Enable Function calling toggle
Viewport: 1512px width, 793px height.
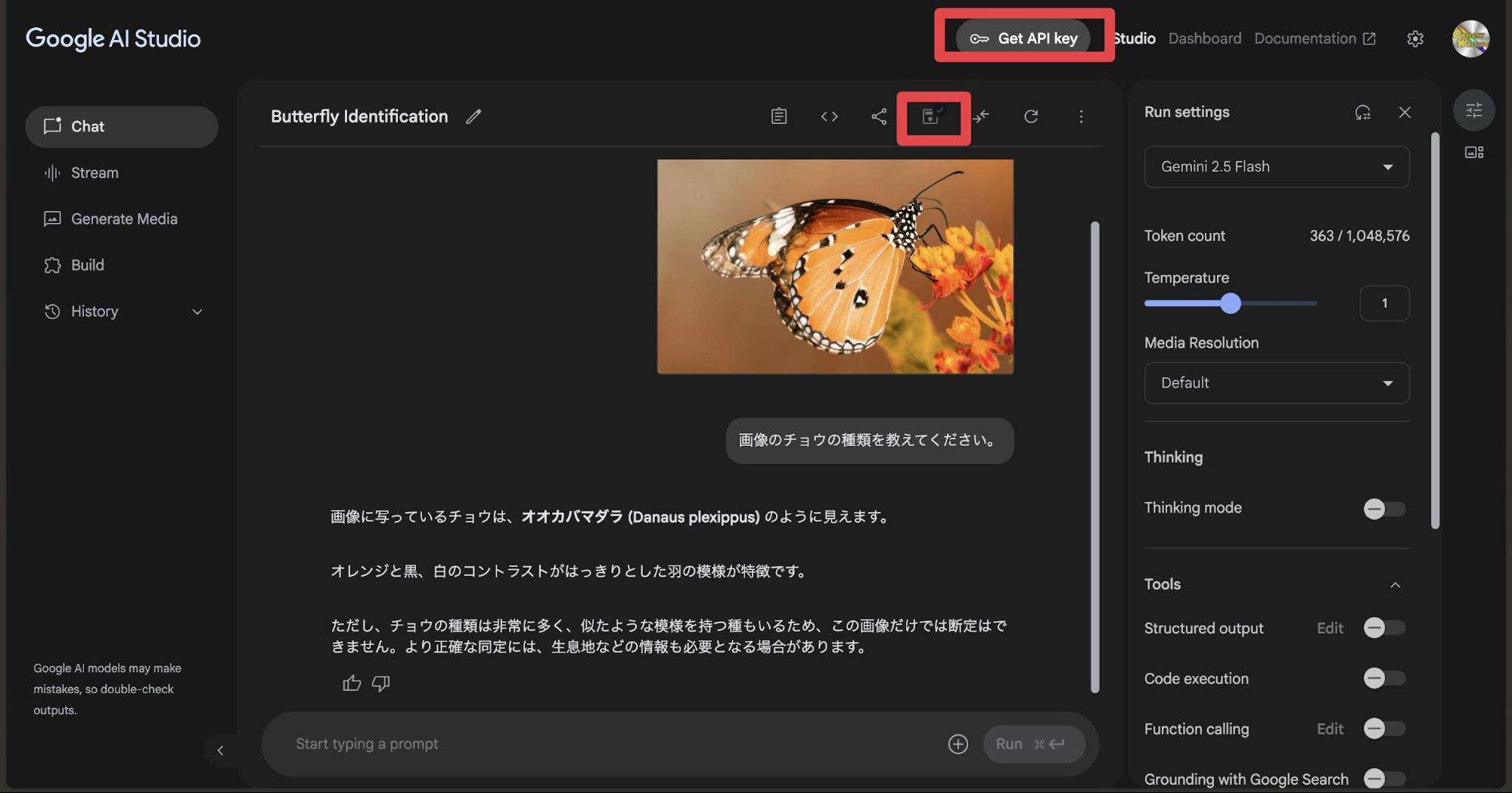click(x=1384, y=728)
